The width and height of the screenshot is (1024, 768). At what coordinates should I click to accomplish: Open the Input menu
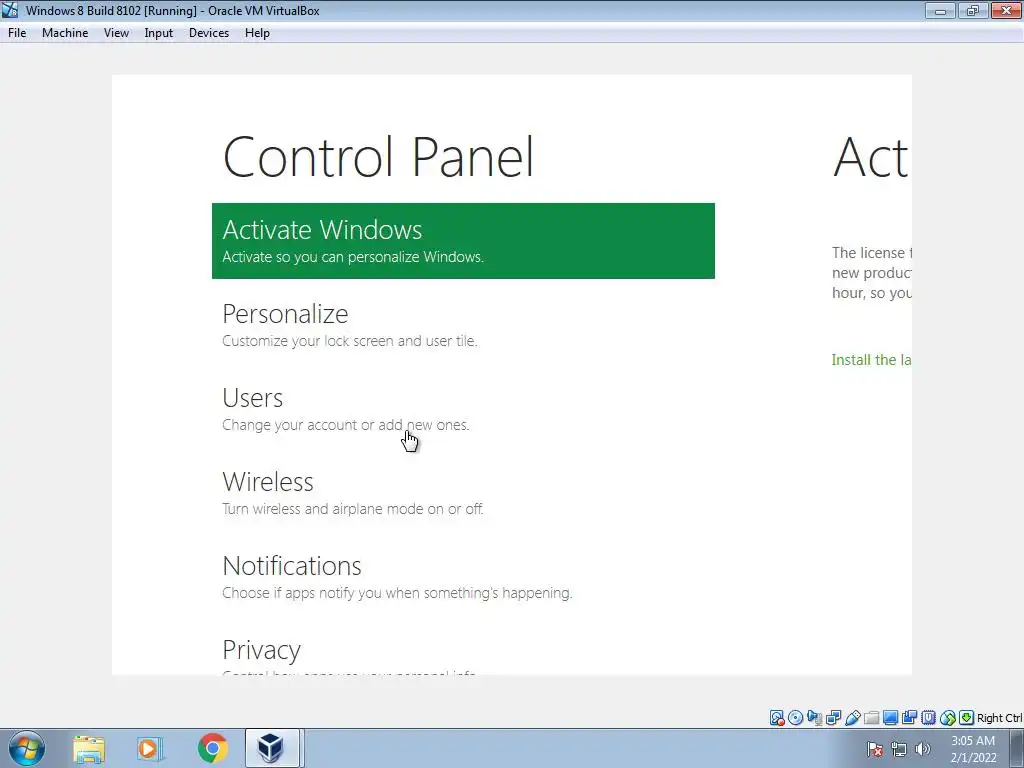(x=159, y=33)
